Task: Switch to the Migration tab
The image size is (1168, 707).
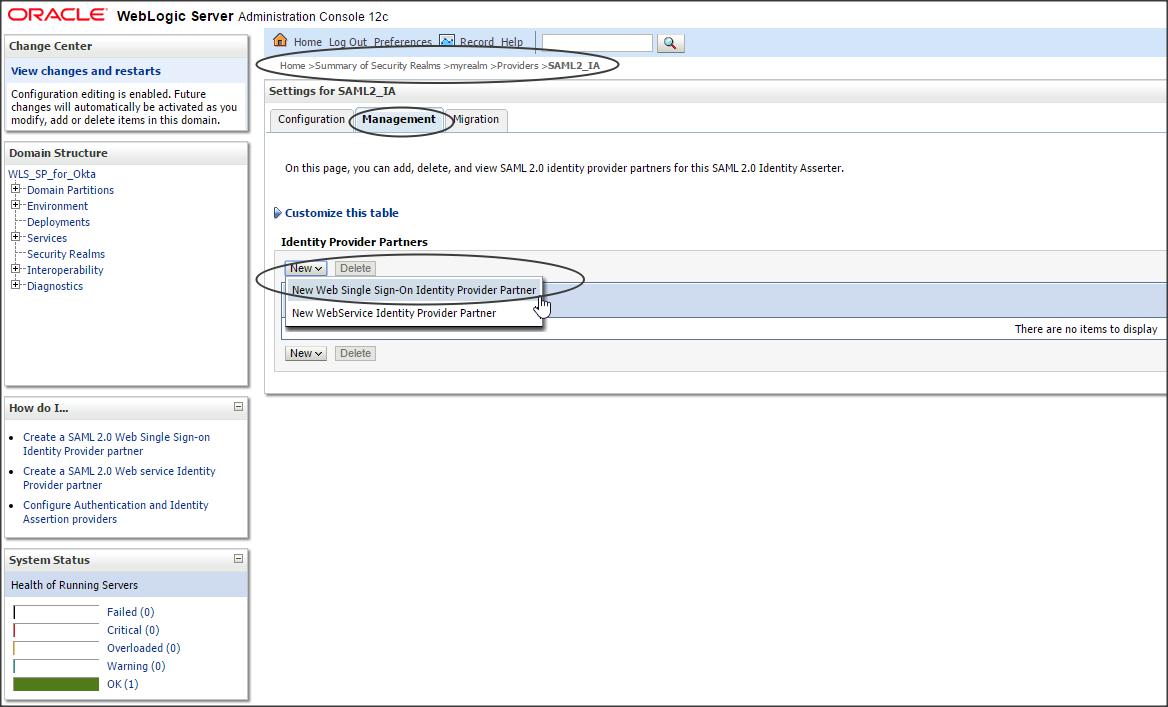Action: coord(476,119)
